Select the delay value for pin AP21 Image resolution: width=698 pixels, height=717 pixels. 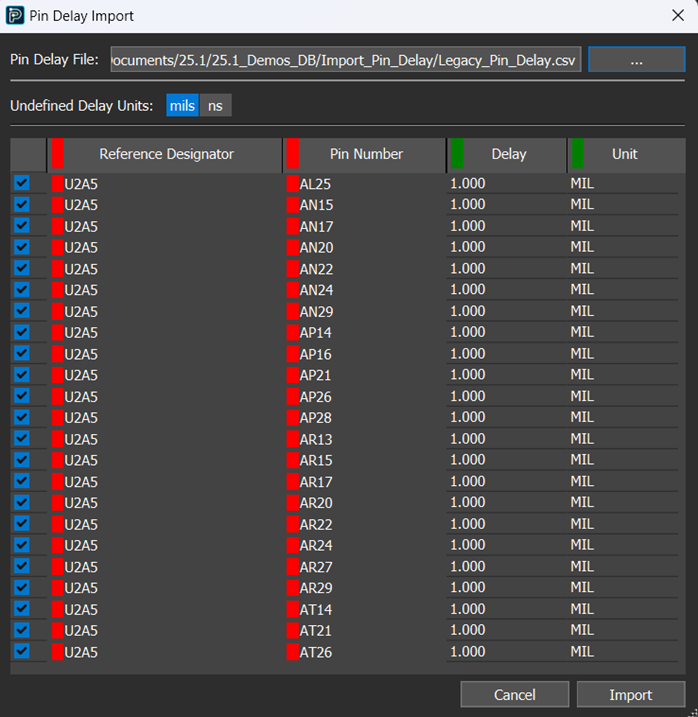coord(468,375)
